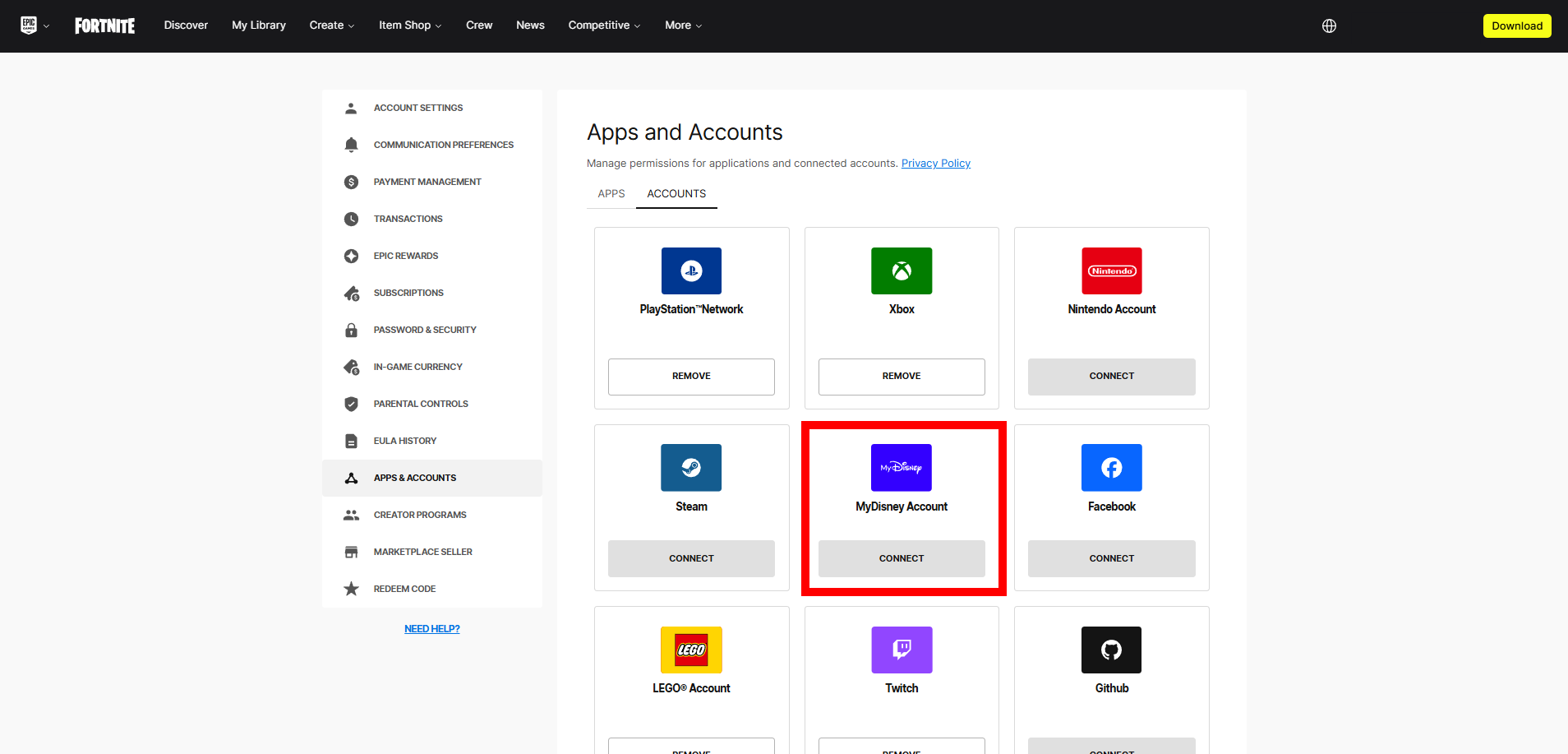Click the globe language selector icon
The width and height of the screenshot is (1568, 754).
1329,25
